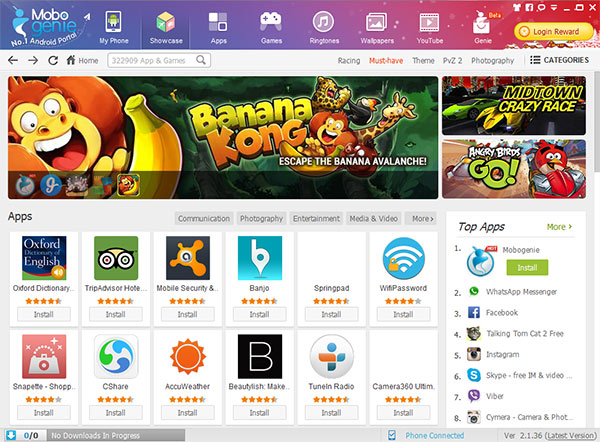Select the Racing quick link
This screenshot has height=442, width=600.
coord(349,60)
